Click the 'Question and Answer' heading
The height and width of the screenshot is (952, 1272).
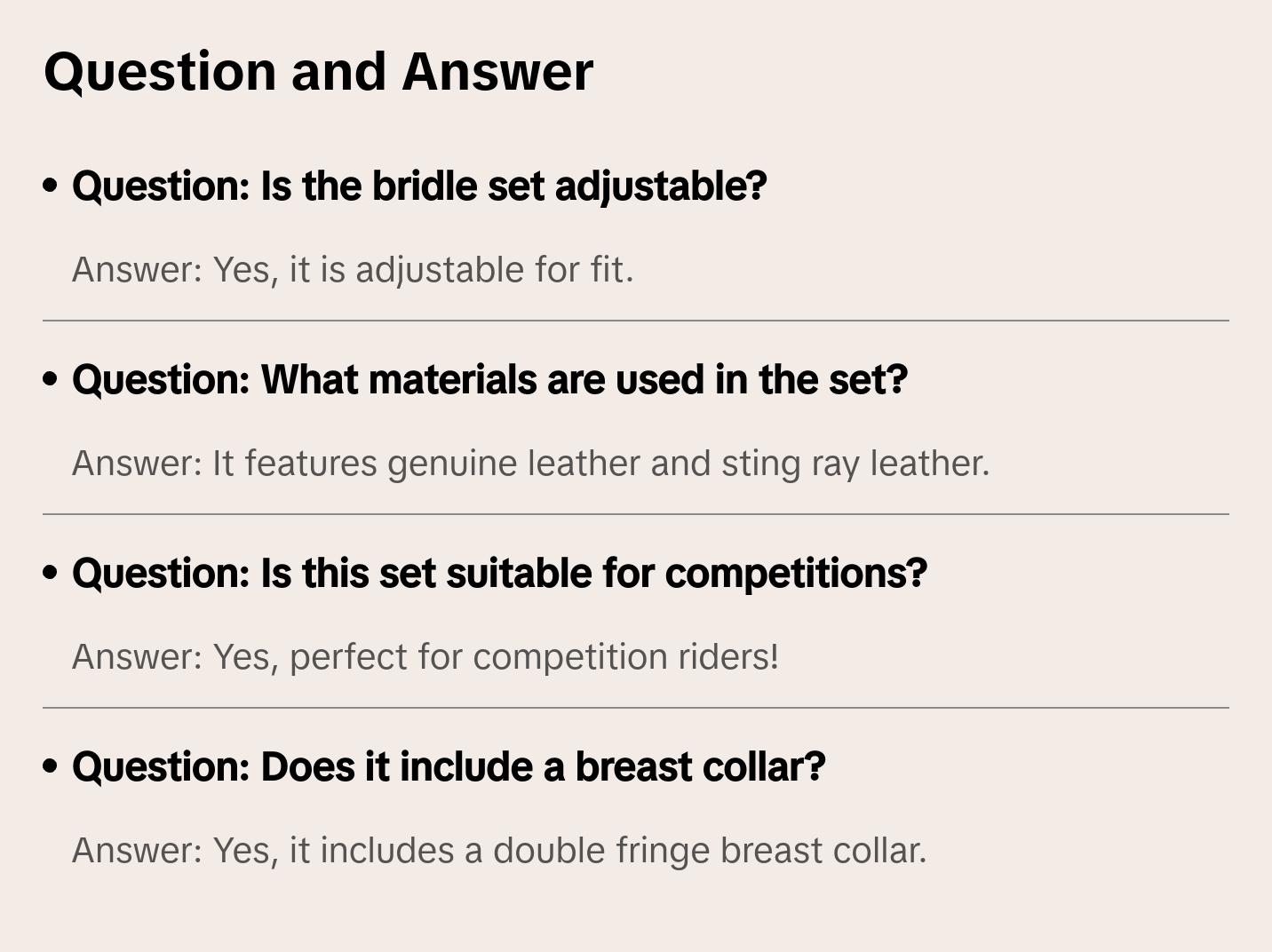click(x=318, y=72)
